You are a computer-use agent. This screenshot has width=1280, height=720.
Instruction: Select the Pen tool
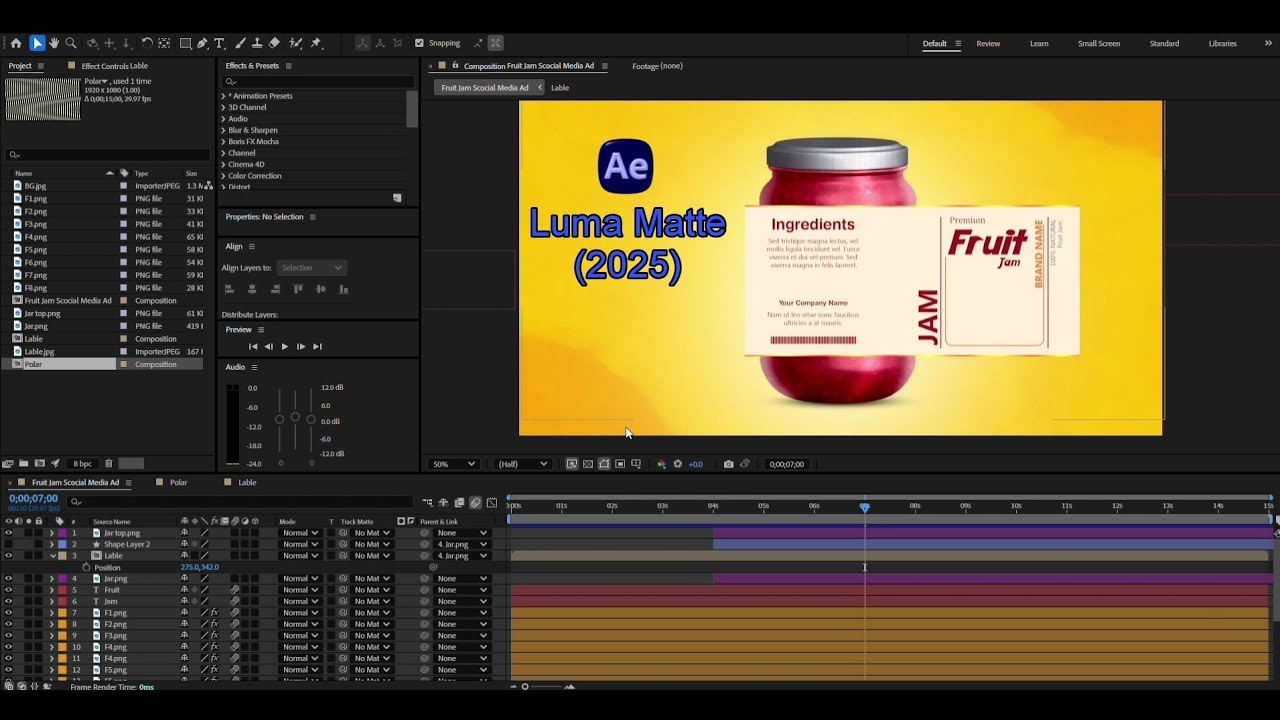(x=202, y=43)
